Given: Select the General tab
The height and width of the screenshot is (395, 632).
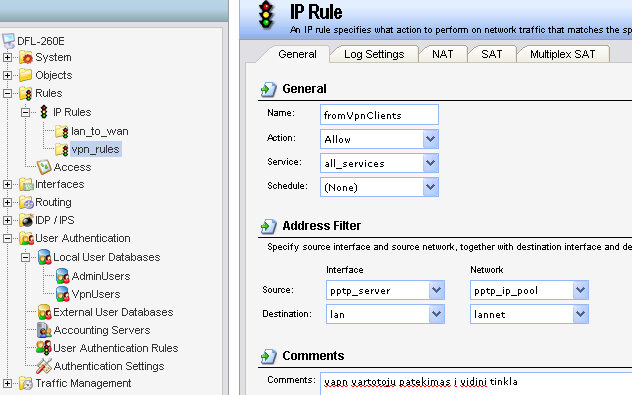Looking at the screenshot, I should point(297,54).
